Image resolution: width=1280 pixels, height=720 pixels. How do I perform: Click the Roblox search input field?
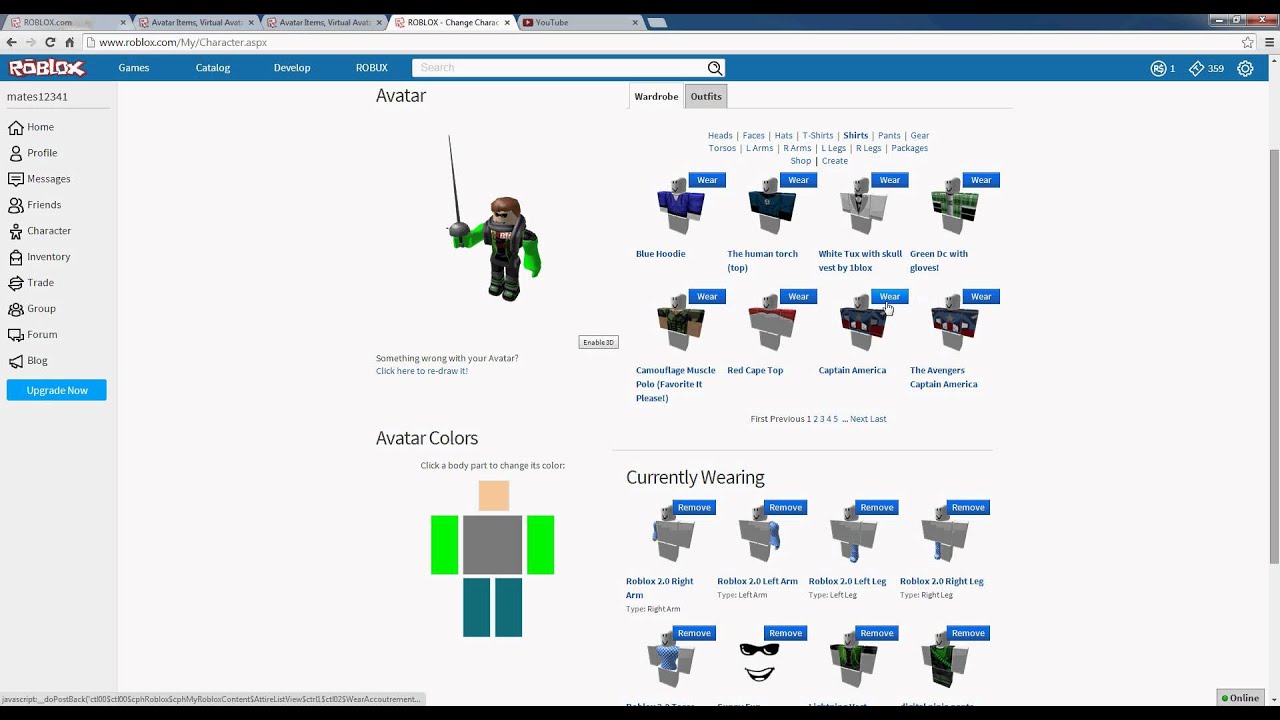(x=558, y=68)
